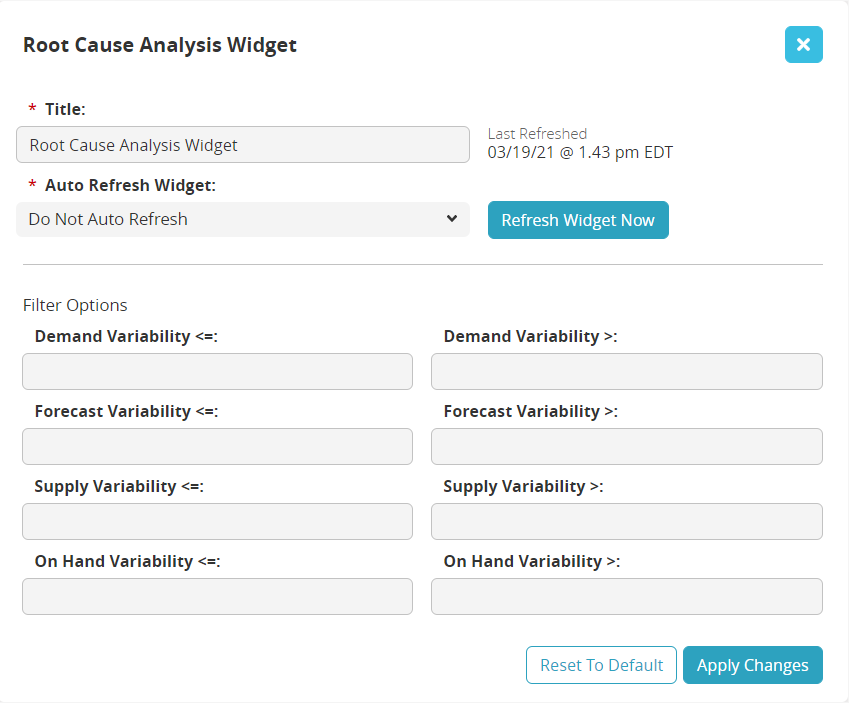Click the chevron arrow on Do Not Auto Refresh
Viewport: 849px width, 703px height.
452,218
